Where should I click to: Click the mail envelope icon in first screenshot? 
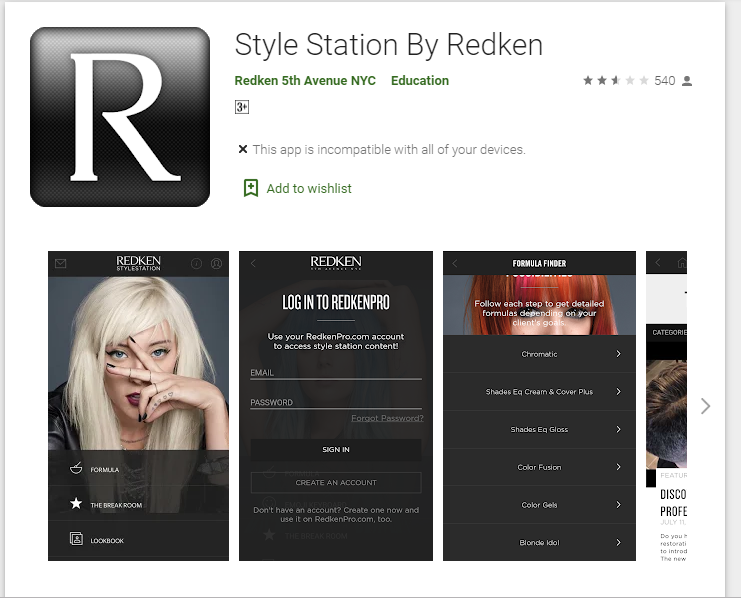click(x=61, y=264)
